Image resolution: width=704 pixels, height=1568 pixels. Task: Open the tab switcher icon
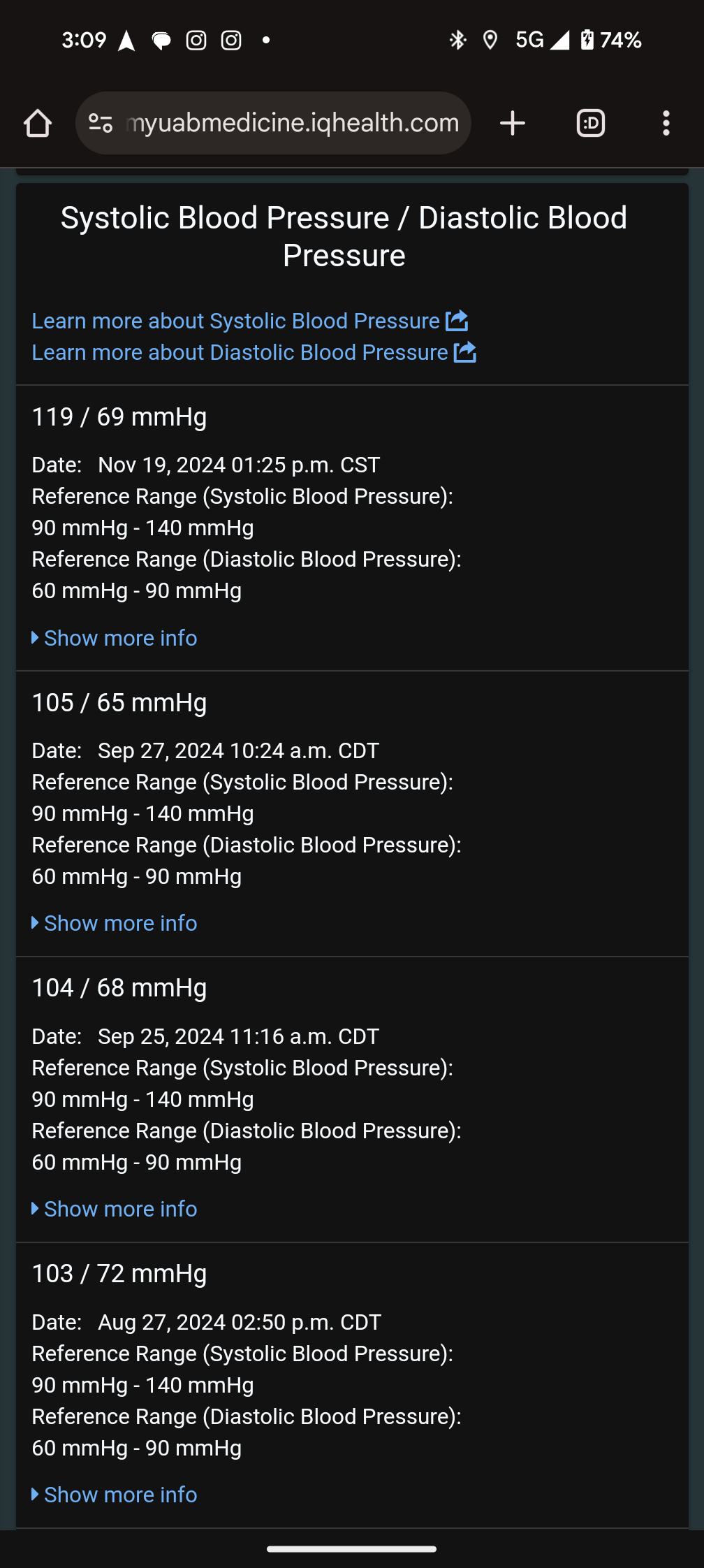(590, 124)
